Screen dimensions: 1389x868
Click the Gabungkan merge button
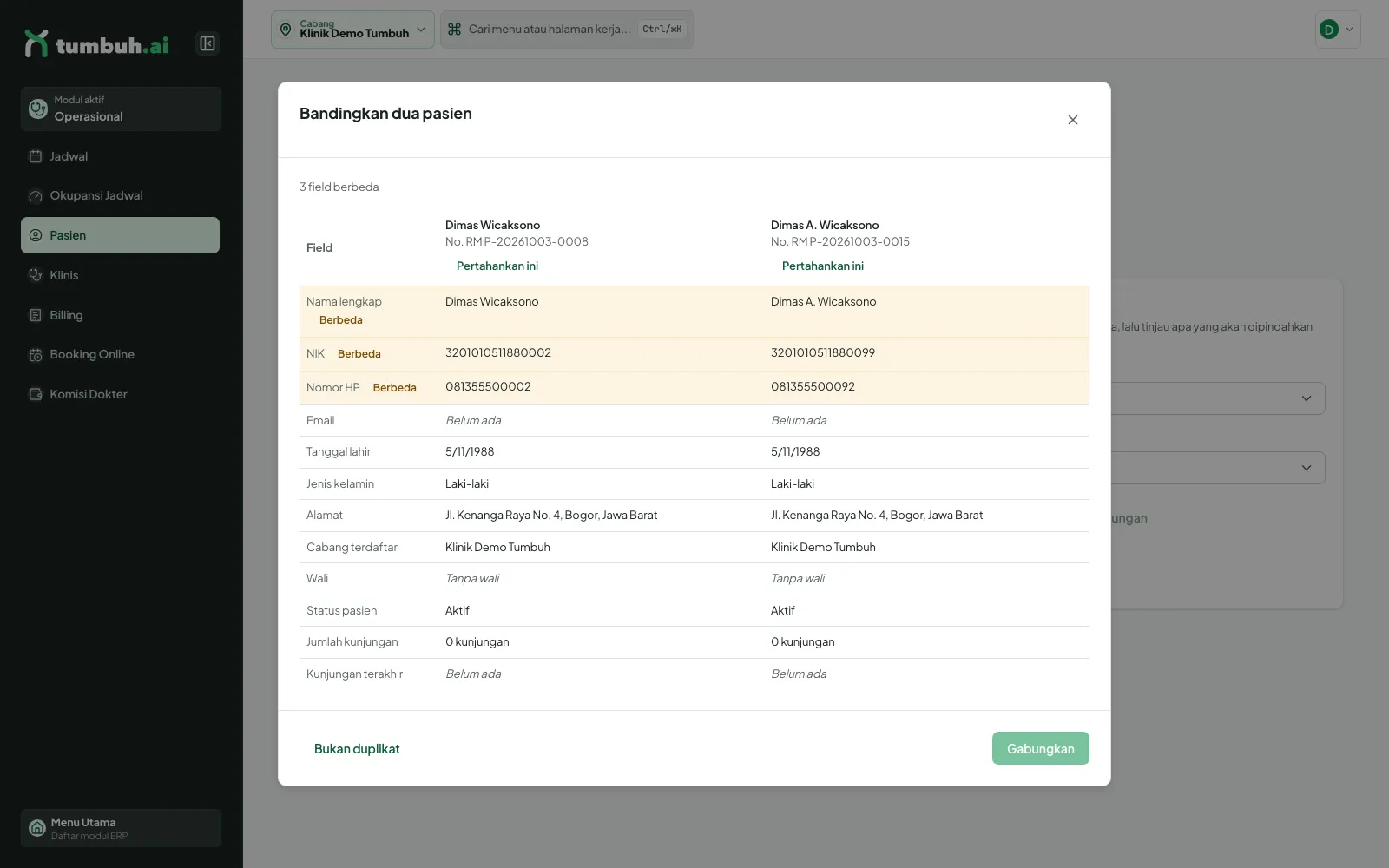tap(1040, 748)
